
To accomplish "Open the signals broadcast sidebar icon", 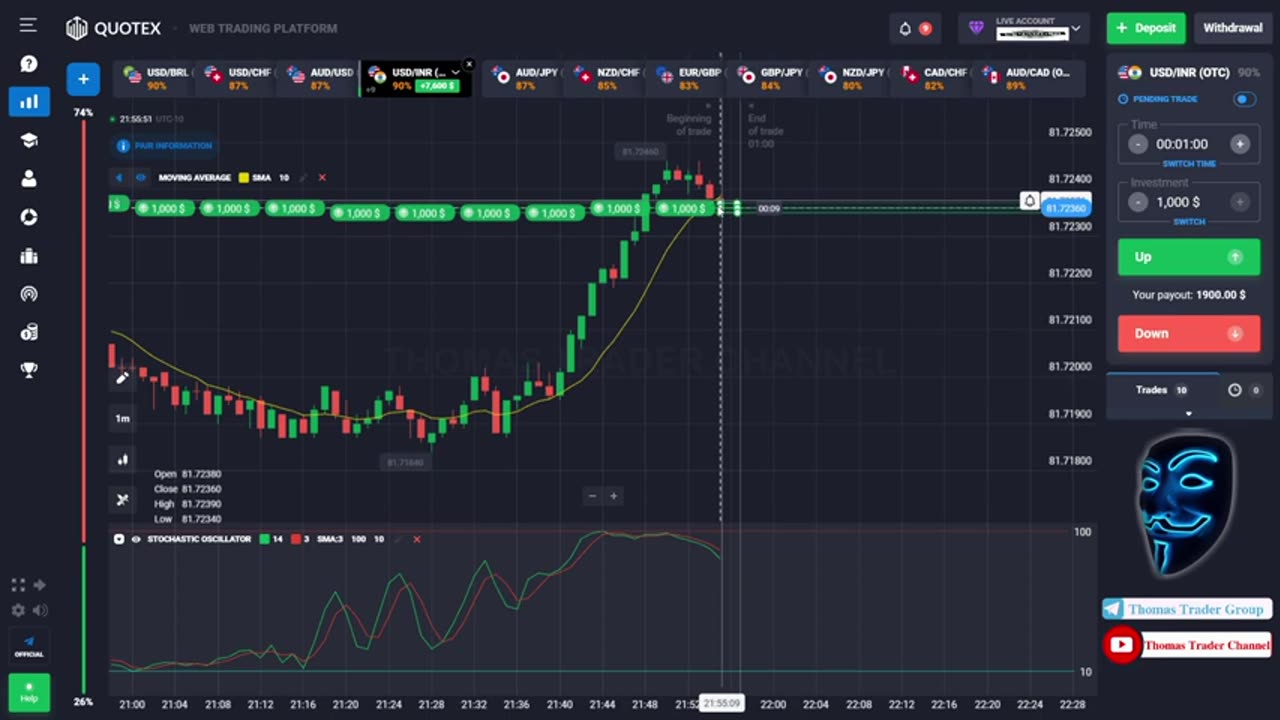I will click(x=29, y=294).
